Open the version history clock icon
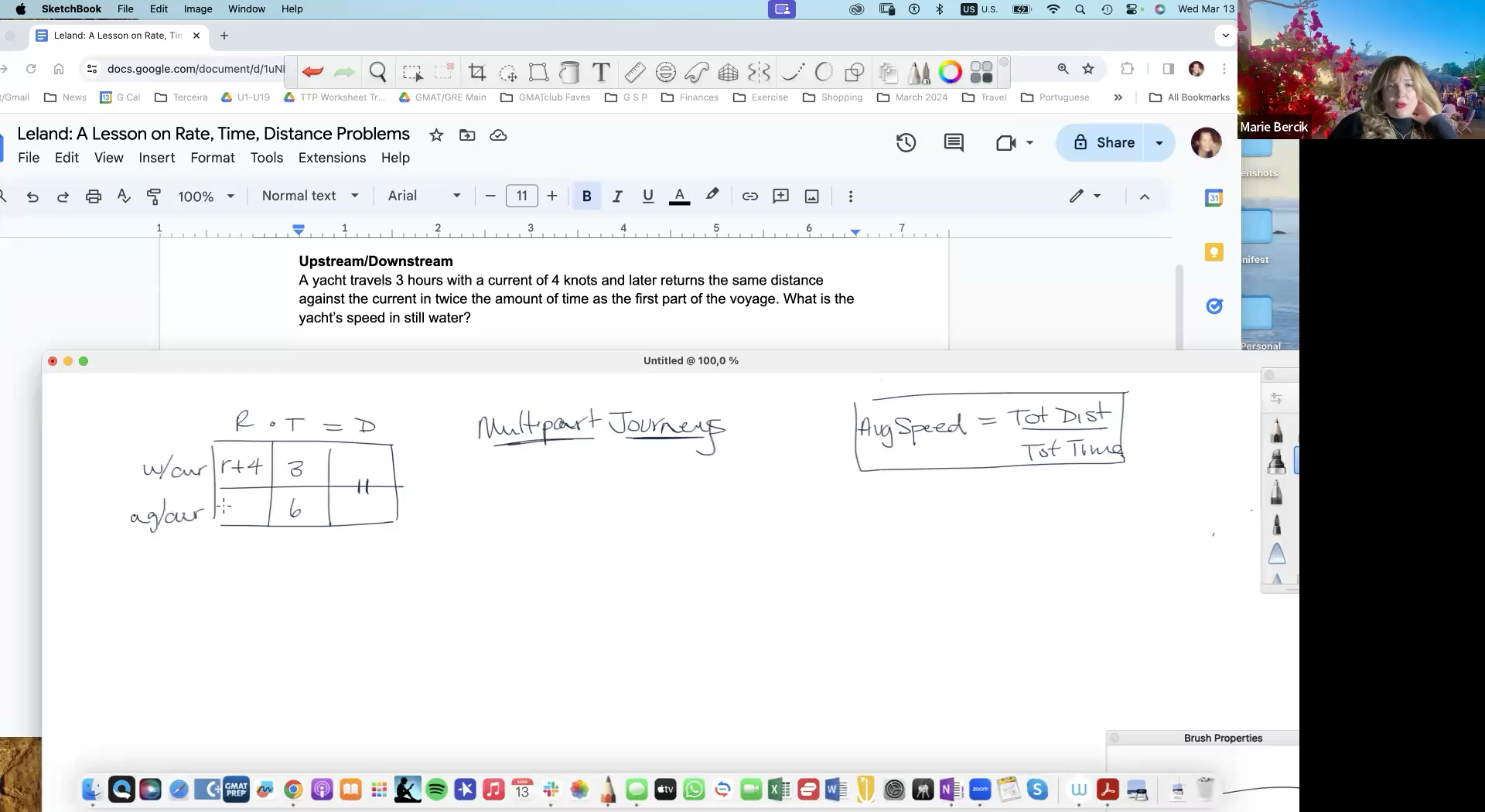Image resolution: width=1485 pixels, height=812 pixels. (x=906, y=142)
